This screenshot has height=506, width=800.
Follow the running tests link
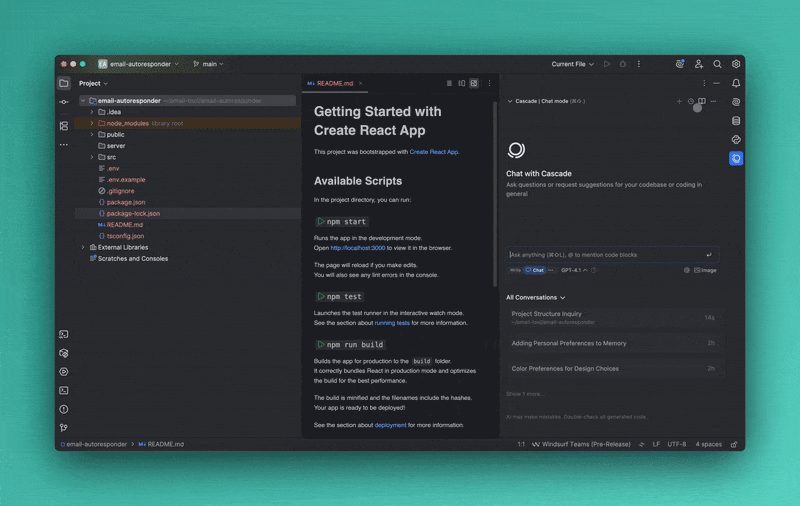(x=392, y=323)
